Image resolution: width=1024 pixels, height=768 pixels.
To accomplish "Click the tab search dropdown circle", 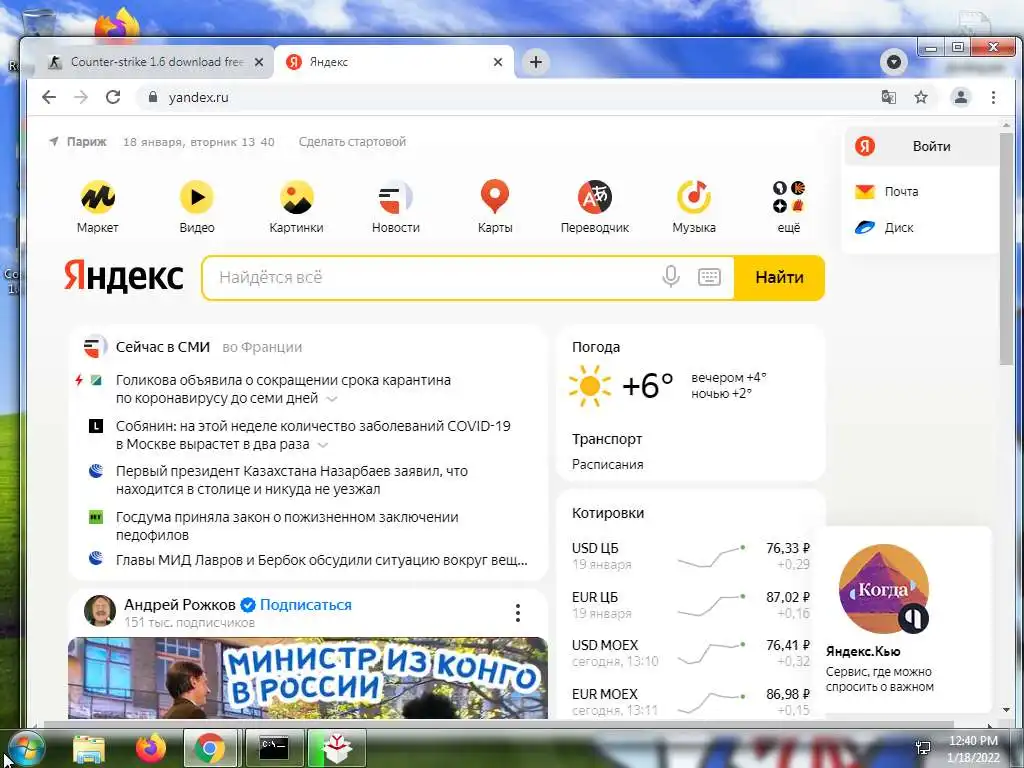I will point(893,62).
